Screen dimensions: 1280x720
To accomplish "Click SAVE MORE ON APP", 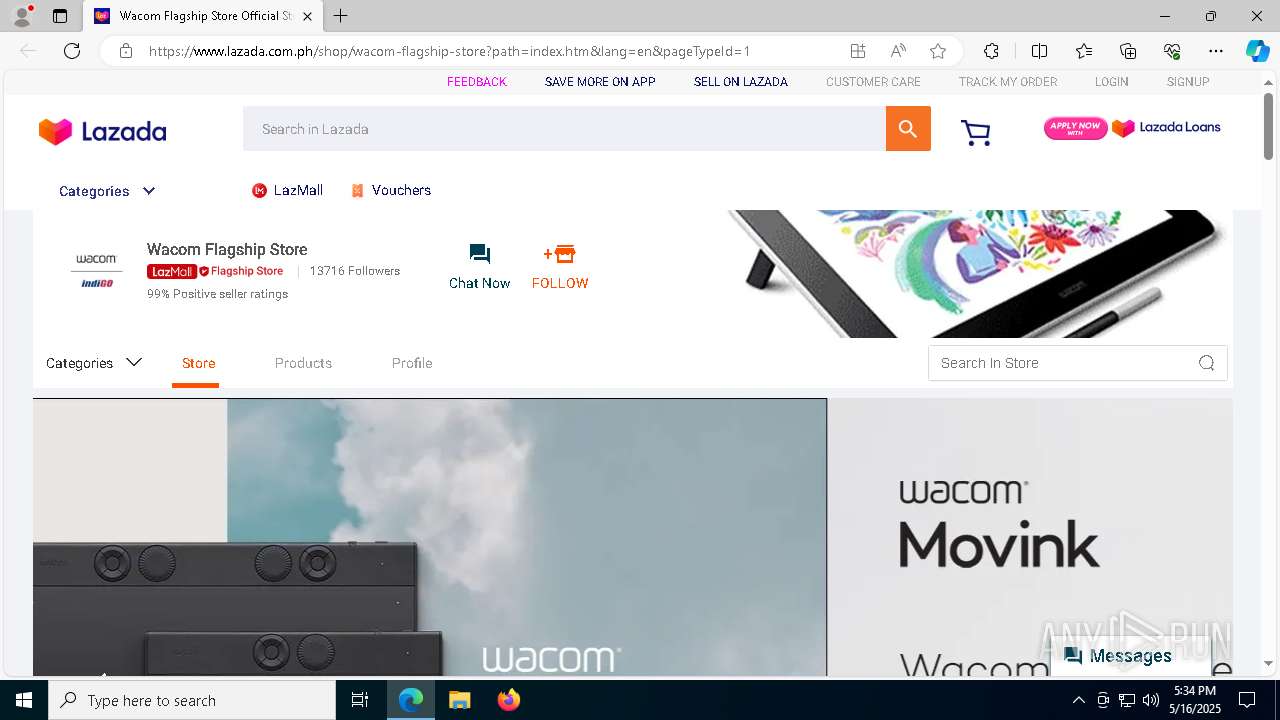I will 600,82.
